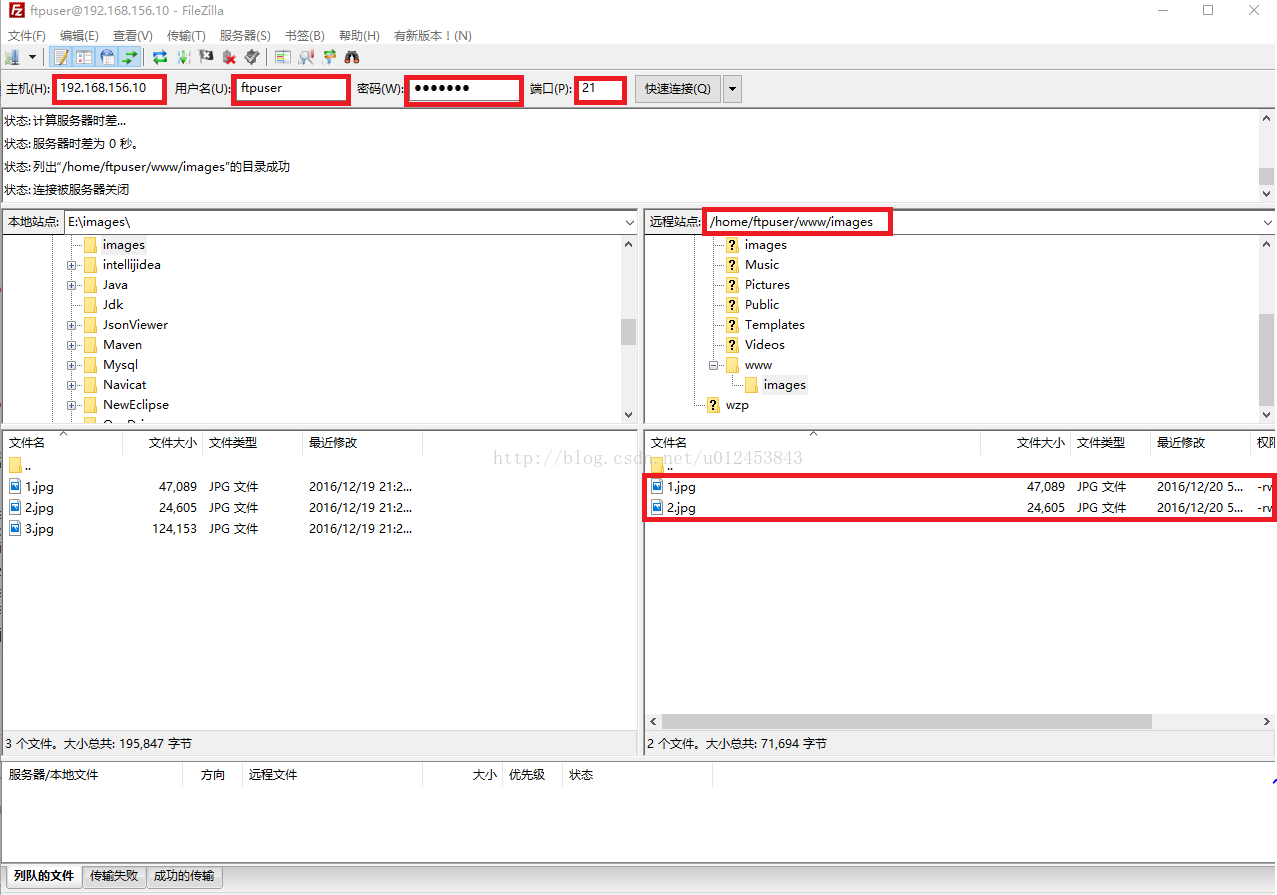Expand the Java folder in local tree

(x=72, y=285)
